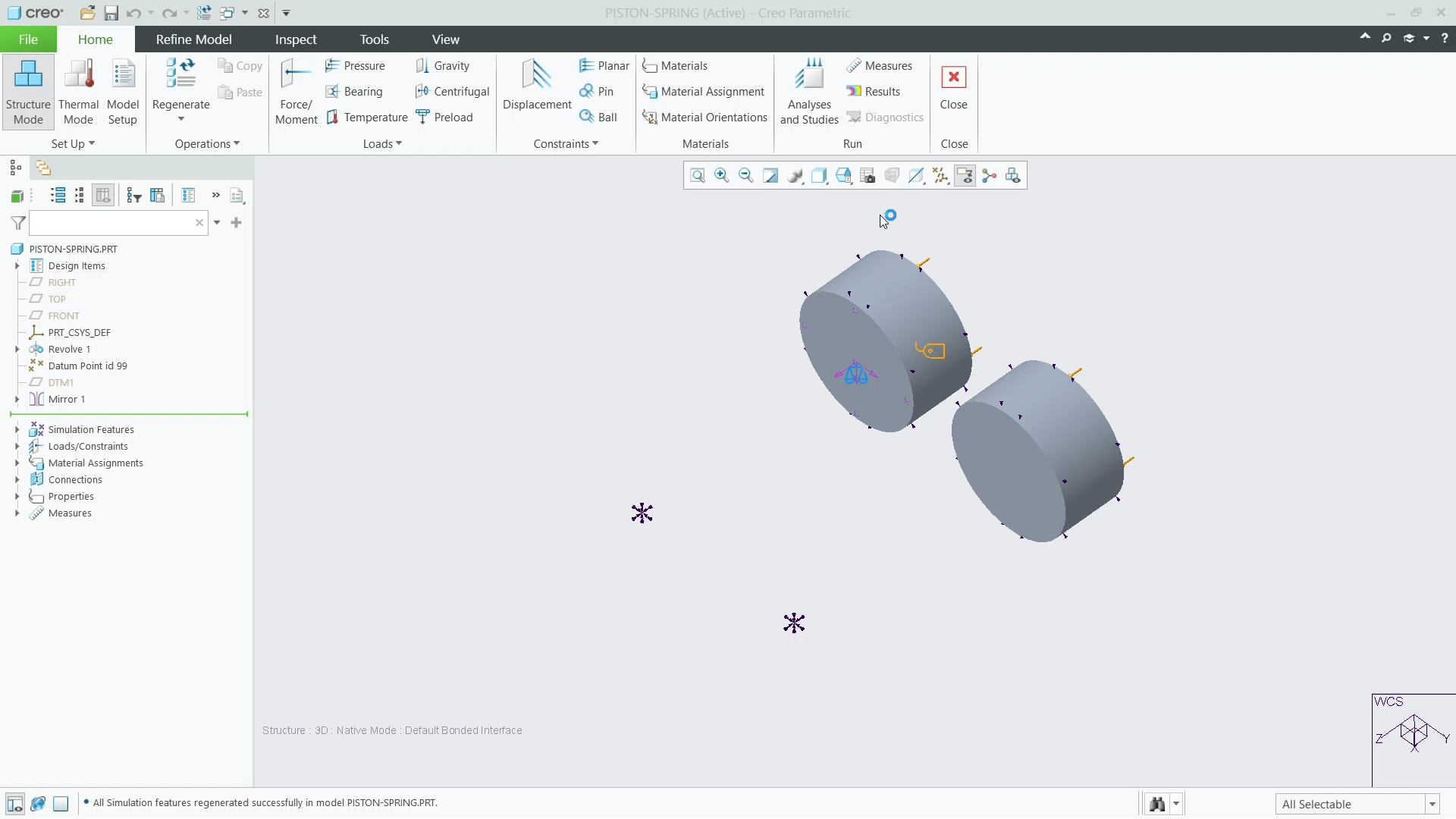Switch to the Inspect tab
1456x819 pixels.
tap(296, 39)
